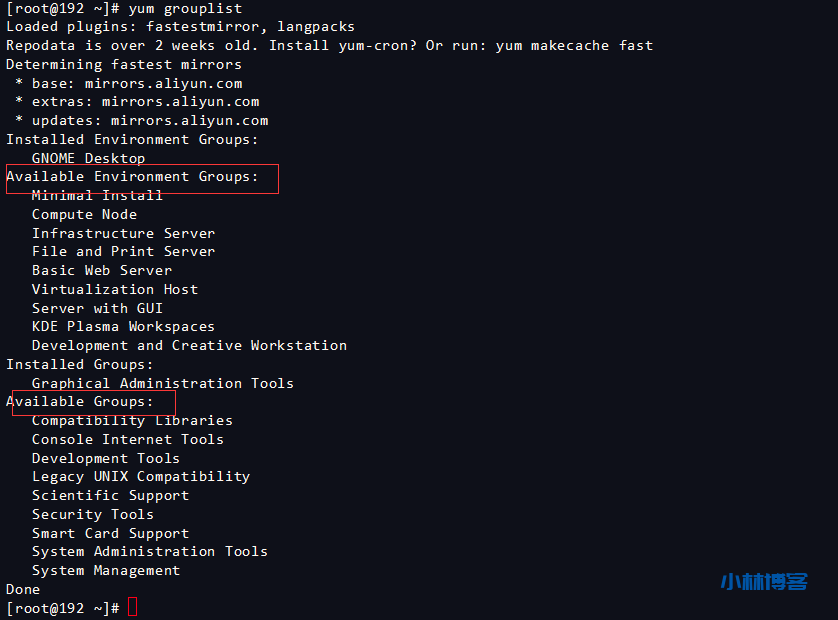Click the 'Minimal Install' entry

(97, 196)
